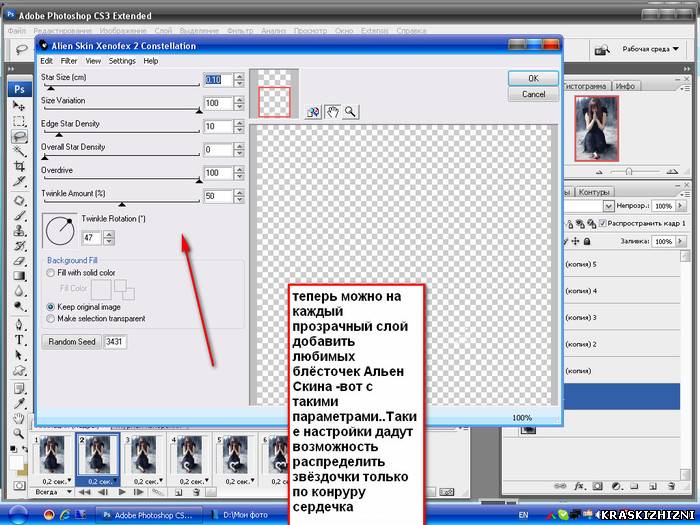Click the Random Seed value field
The height and width of the screenshot is (525, 700).
click(115, 342)
